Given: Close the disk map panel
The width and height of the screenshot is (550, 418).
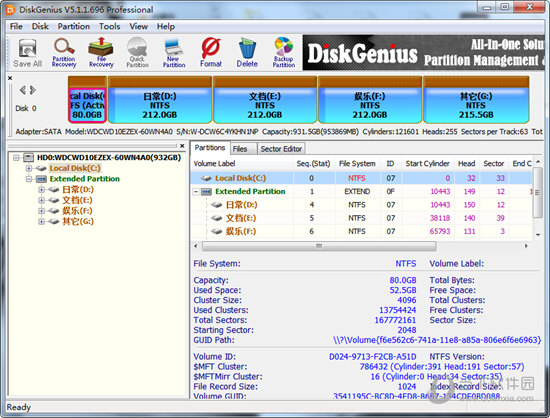Looking at the screenshot, I should pyautogui.click(x=10, y=78).
